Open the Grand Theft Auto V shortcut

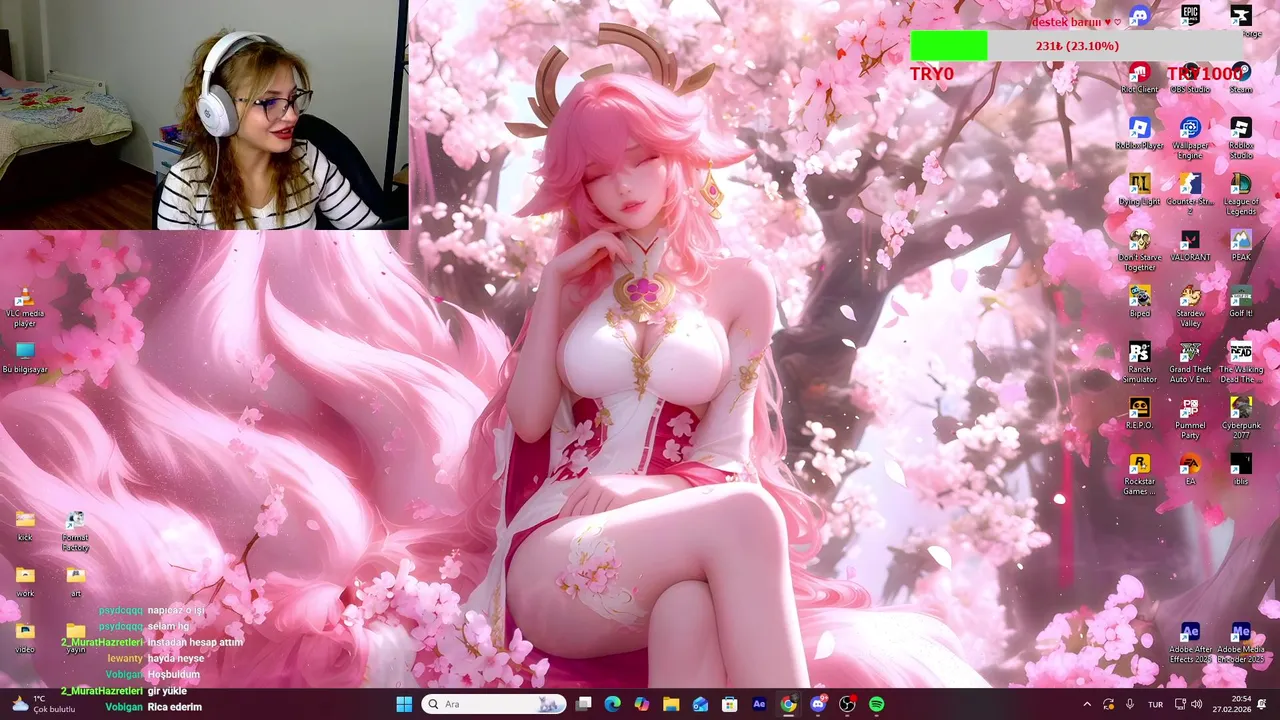click(1190, 363)
